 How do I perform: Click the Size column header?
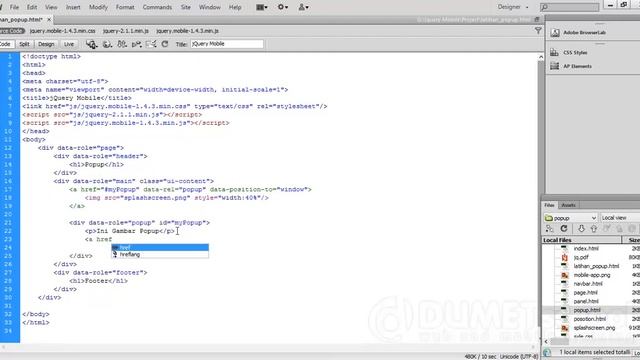click(x=632, y=240)
